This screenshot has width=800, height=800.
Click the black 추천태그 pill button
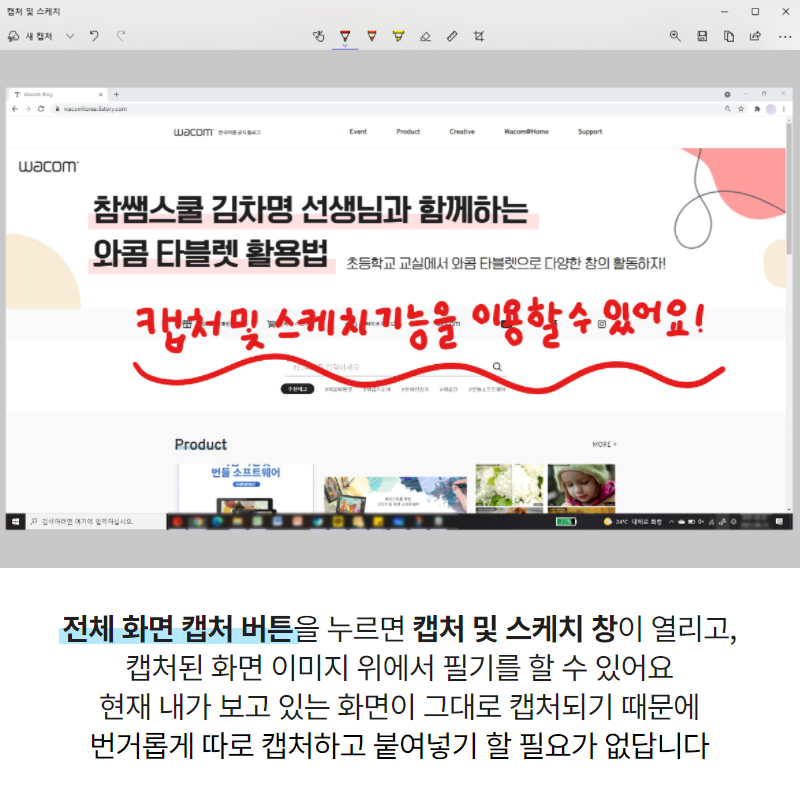tap(297, 389)
